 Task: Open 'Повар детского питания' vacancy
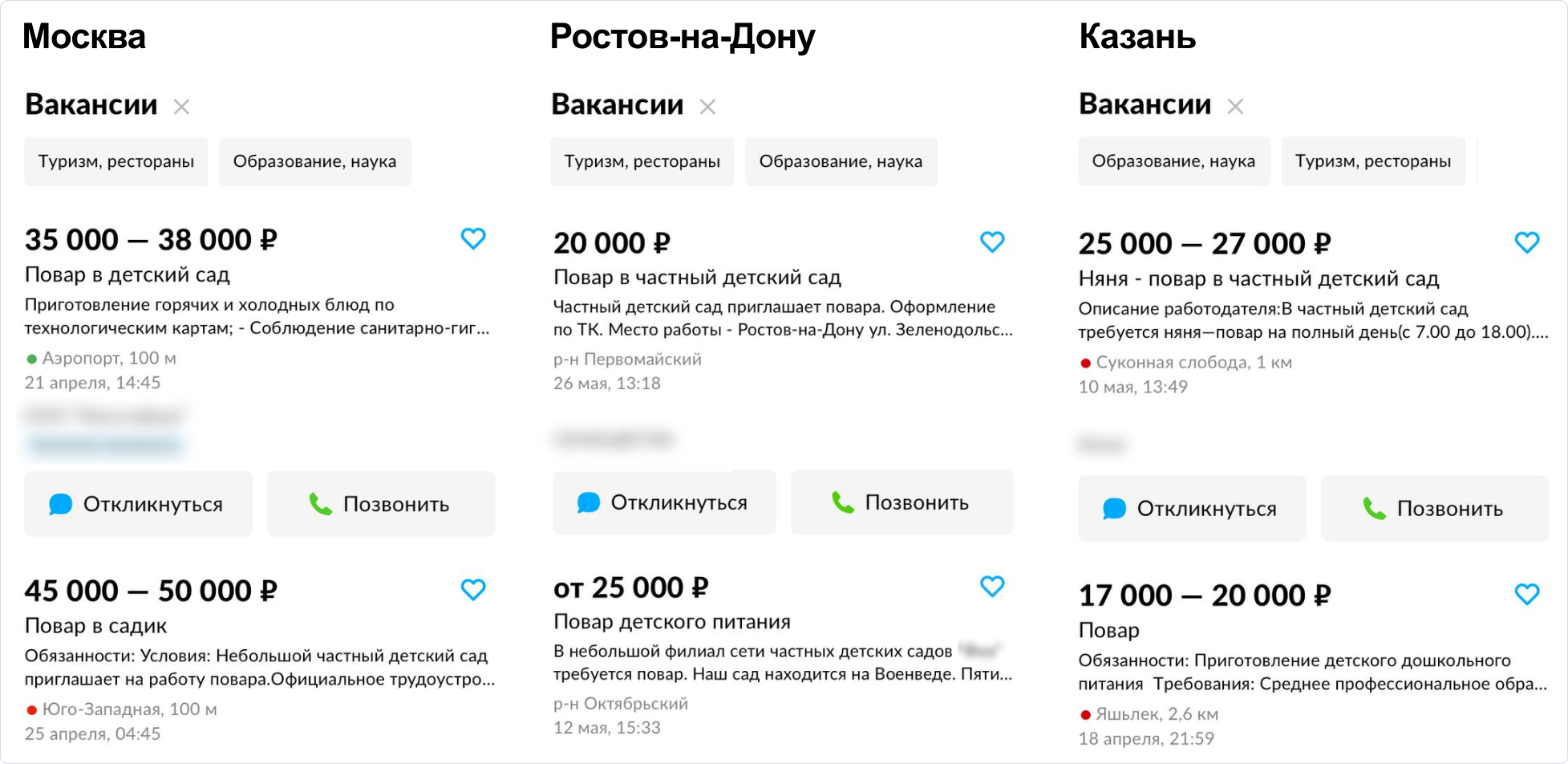[x=671, y=621]
